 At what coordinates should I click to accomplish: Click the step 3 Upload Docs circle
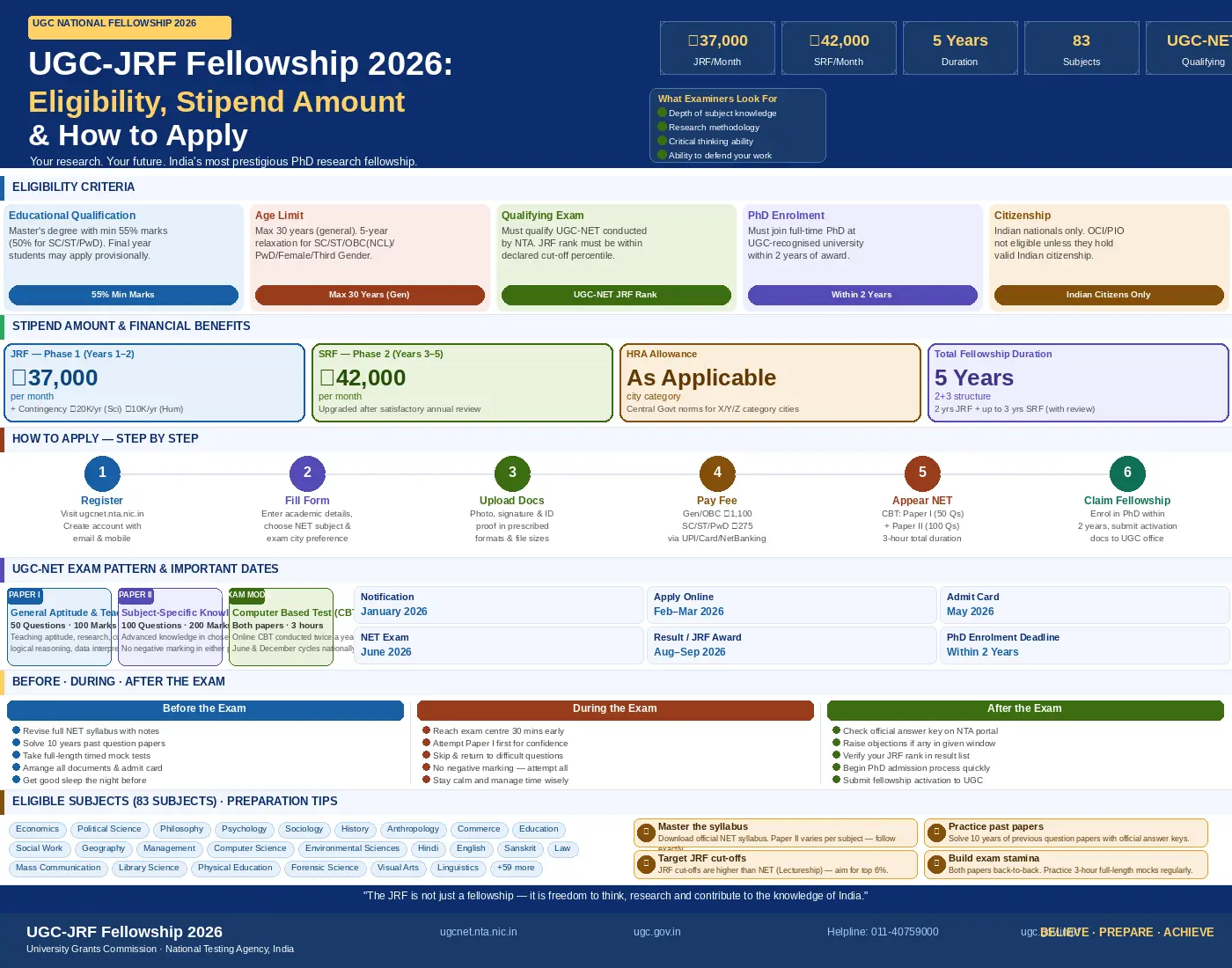512,473
